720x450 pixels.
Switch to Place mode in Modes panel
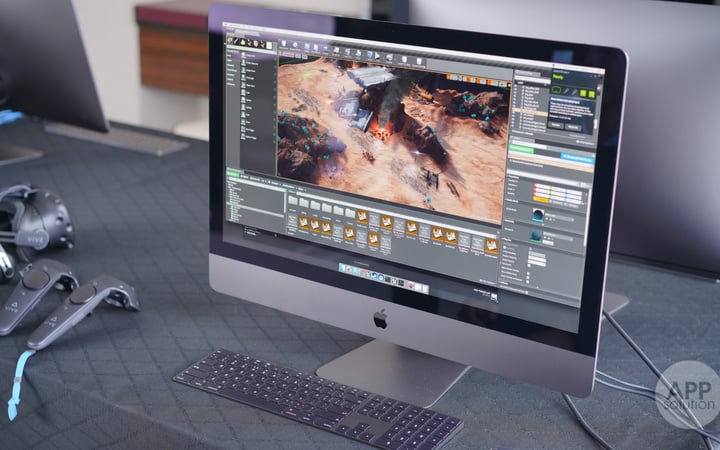(230, 40)
